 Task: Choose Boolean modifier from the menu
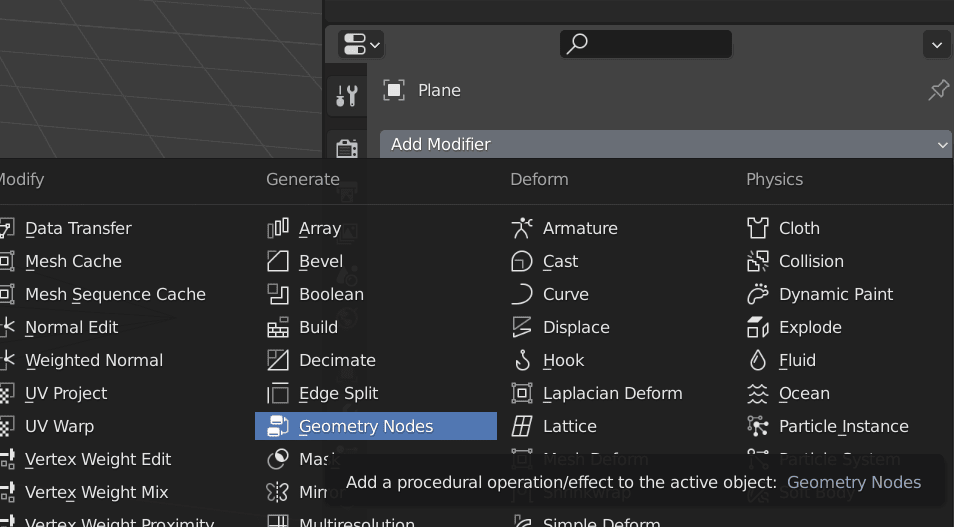331,294
